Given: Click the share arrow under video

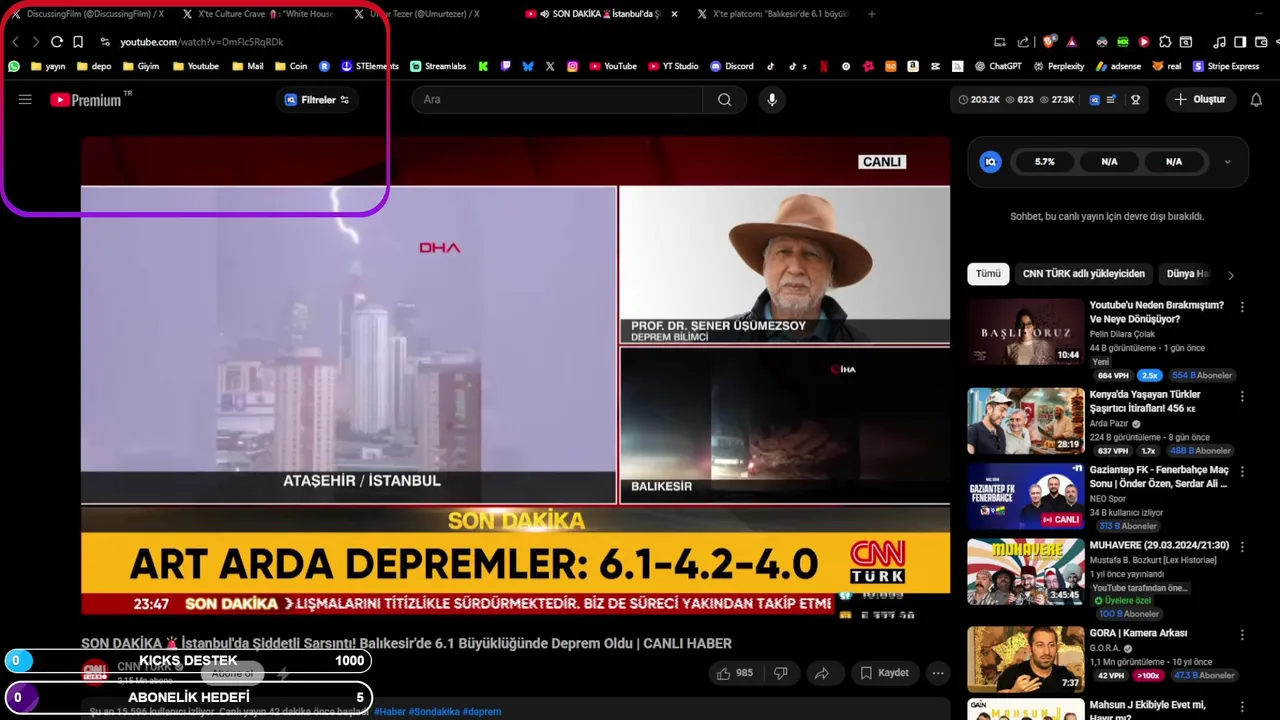Looking at the screenshot, I should pos(822,673).
